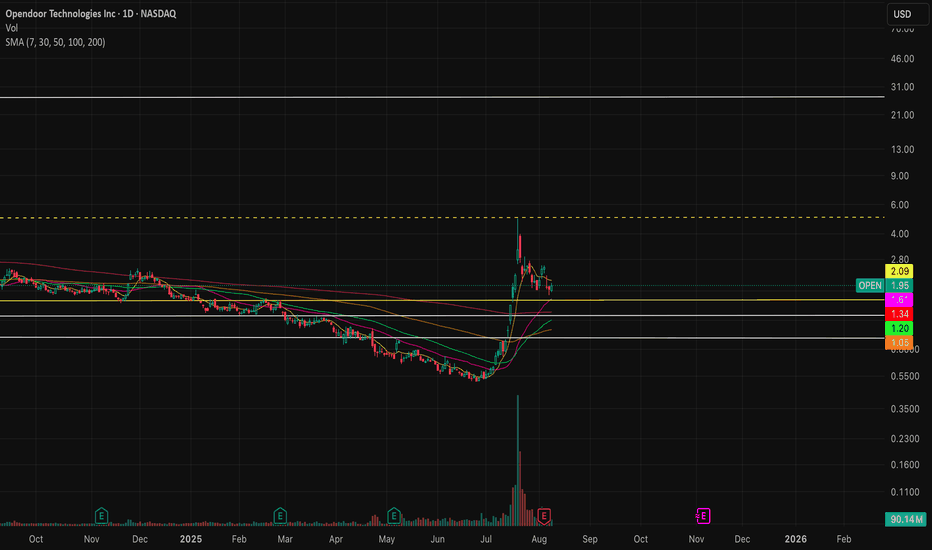
Task: Select the top white horizontal line
Action: (442, 97)
